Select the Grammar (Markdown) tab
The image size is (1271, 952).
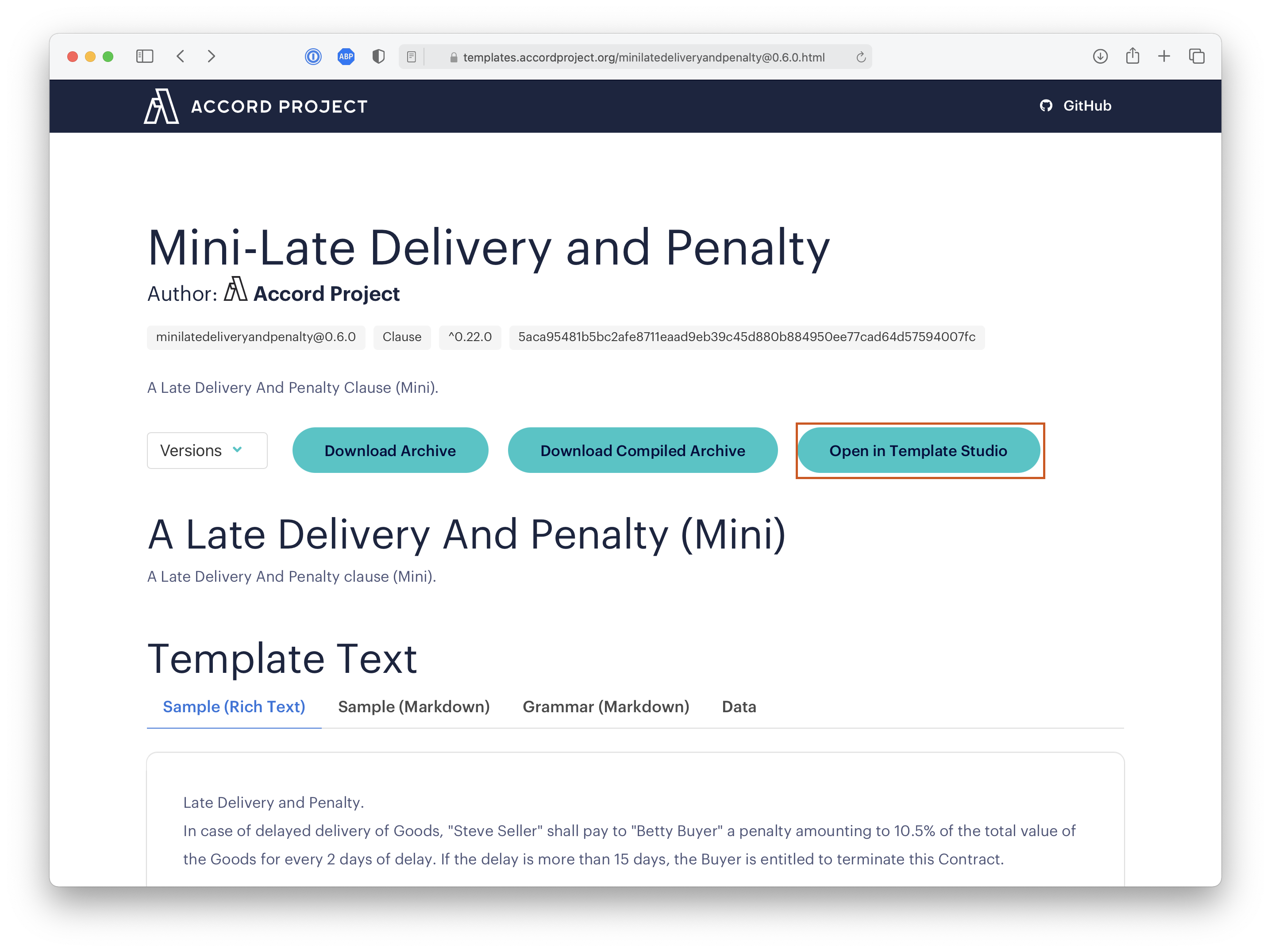coord(605,706)
